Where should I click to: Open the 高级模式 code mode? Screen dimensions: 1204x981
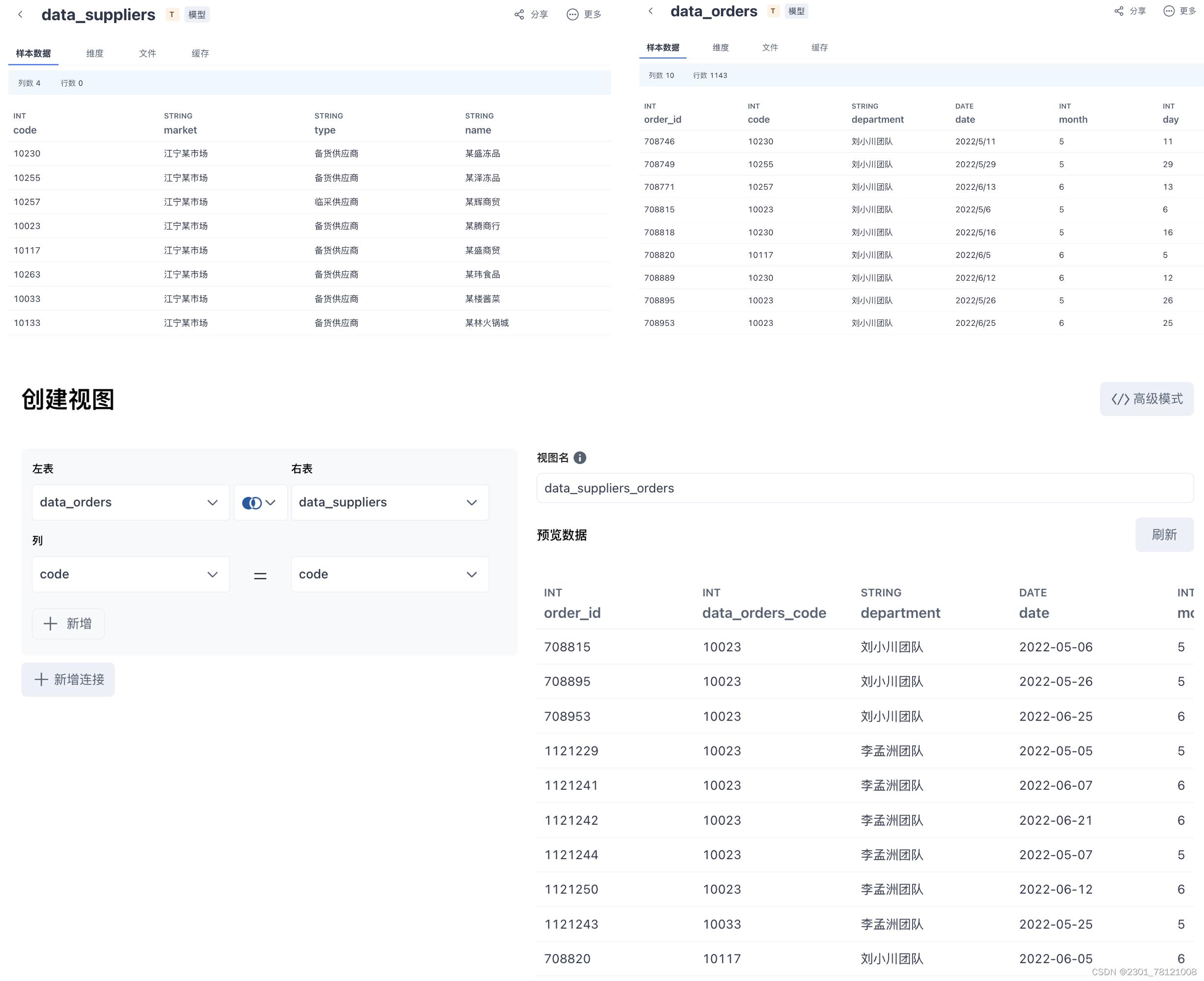1147,399
